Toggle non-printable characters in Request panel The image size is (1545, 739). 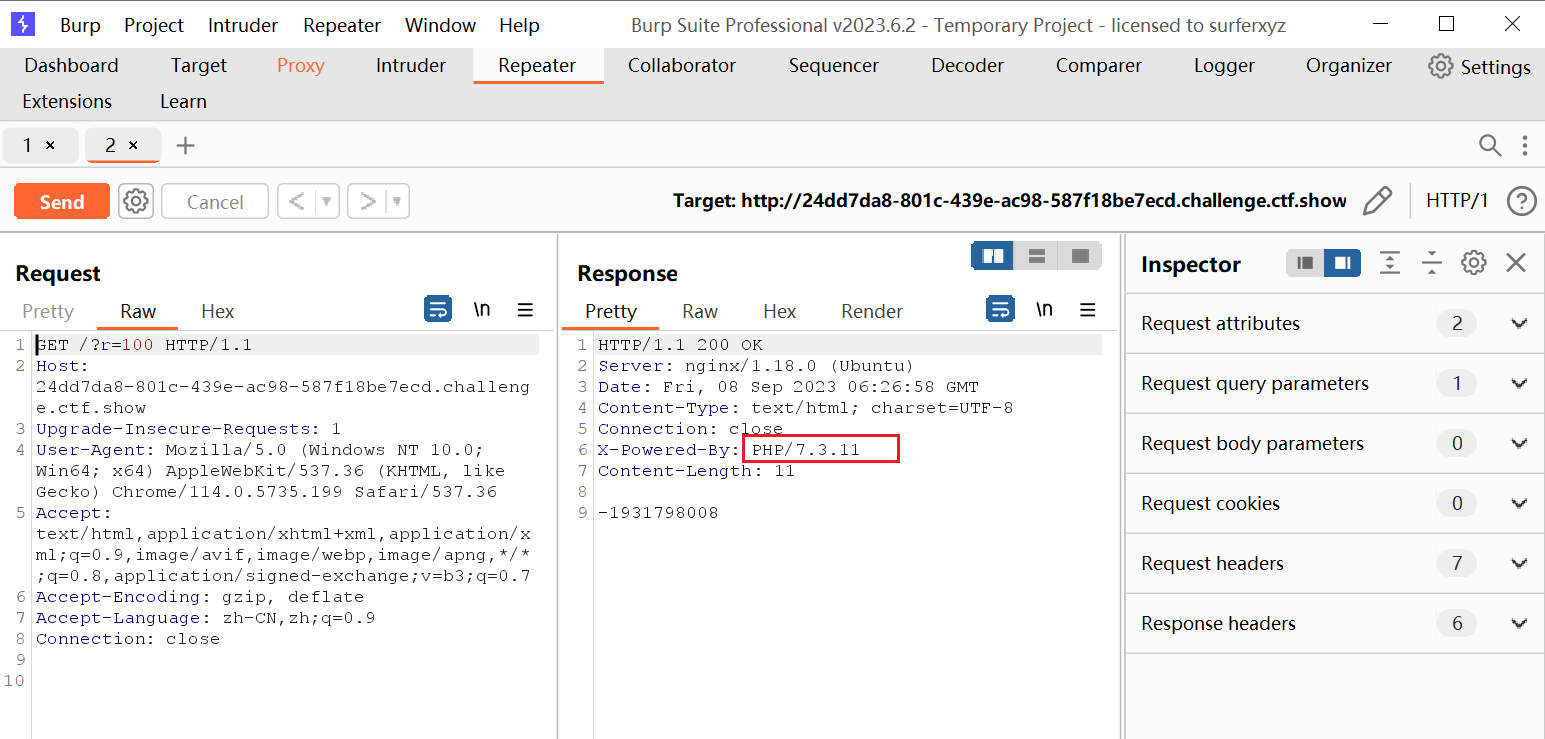482,310
